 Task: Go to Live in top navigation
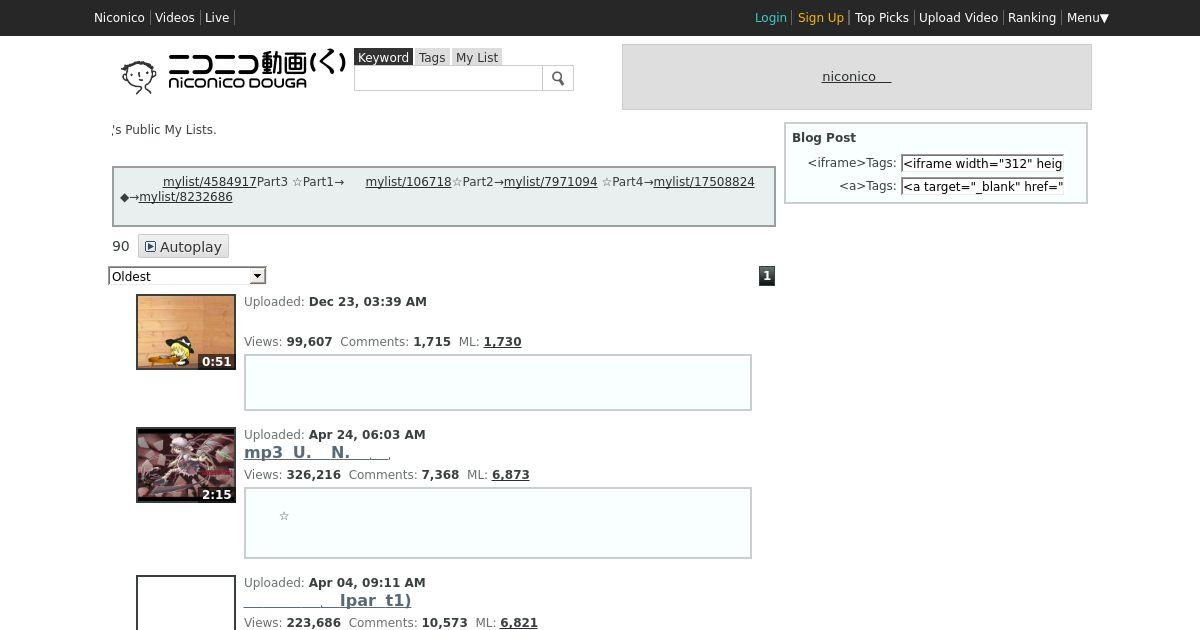click(217, 18)
